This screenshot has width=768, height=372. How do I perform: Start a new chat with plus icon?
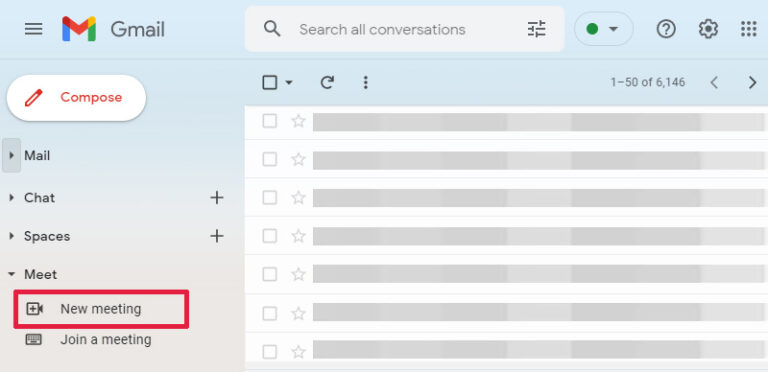point(216,198)
